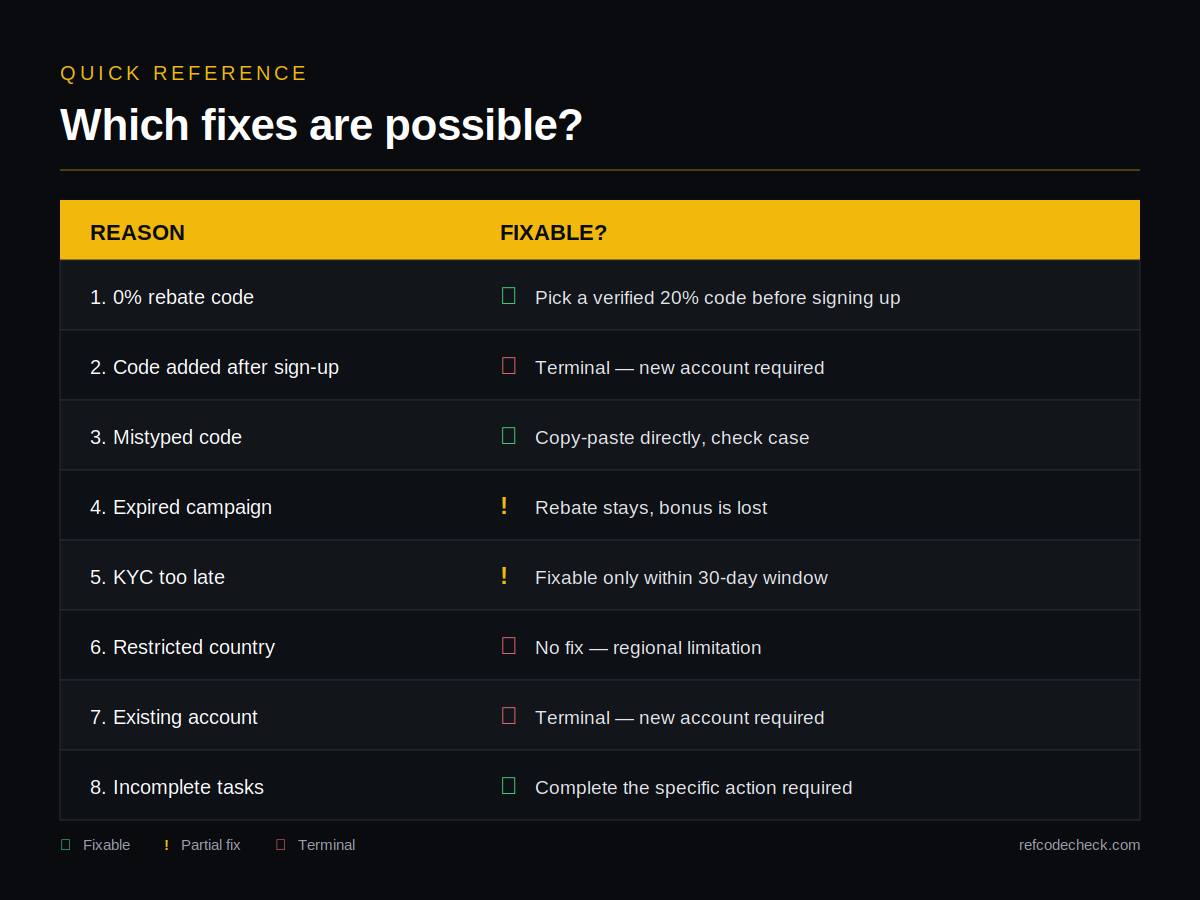Click the yellow exclamation for Expired campaign
This screenshot has height=900, width=1200.
click(x=504, y=506)
